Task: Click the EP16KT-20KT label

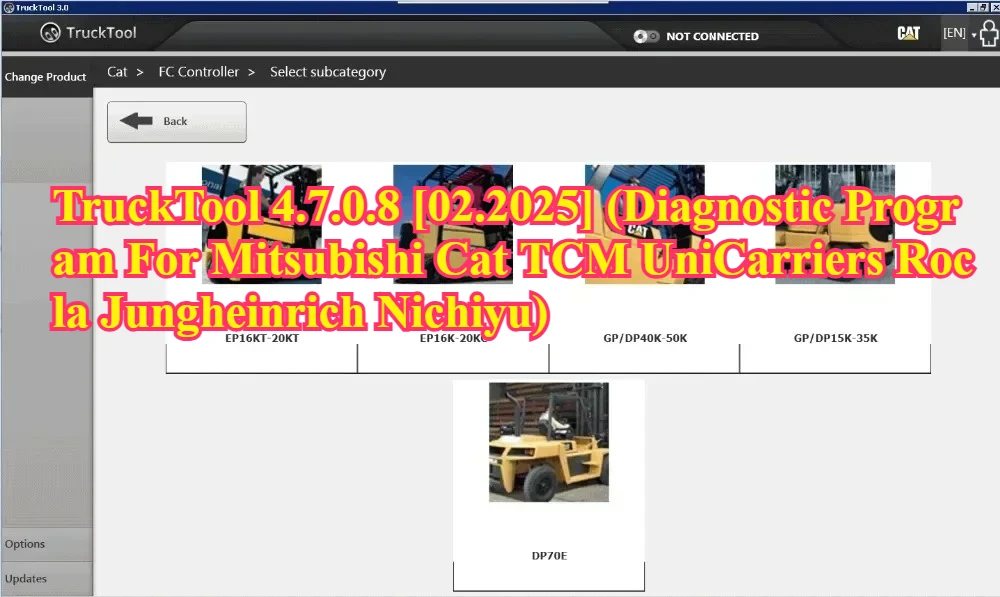Action: (261, 338)
